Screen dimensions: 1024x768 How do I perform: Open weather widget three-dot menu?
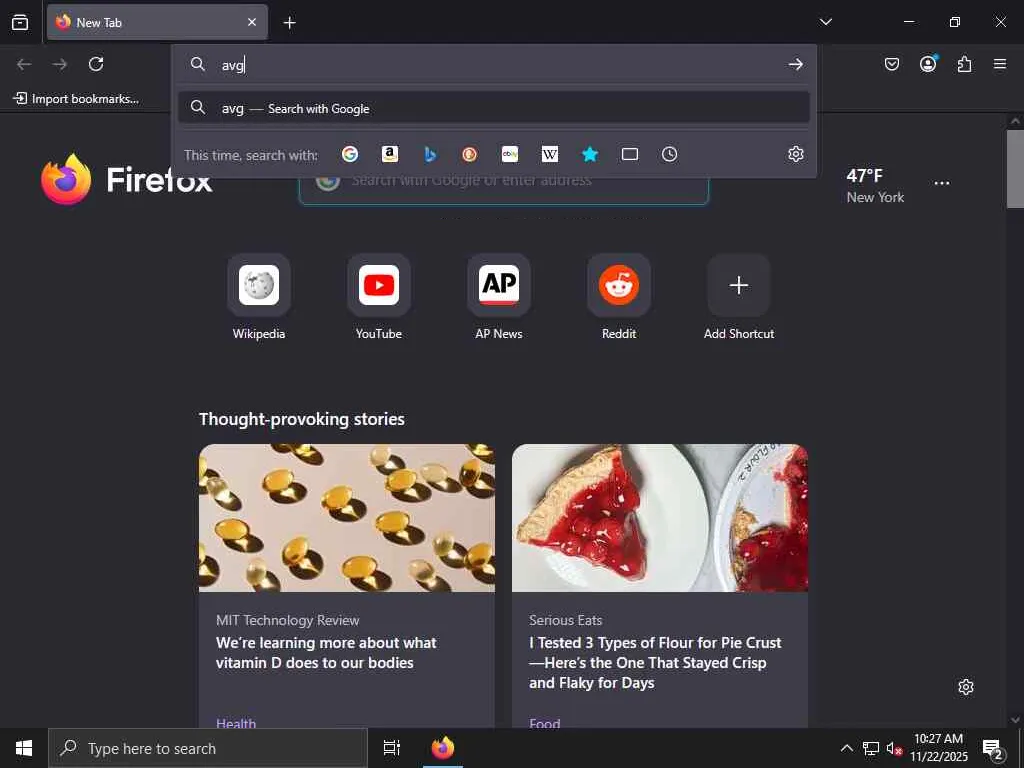click(x=942, y=184)
